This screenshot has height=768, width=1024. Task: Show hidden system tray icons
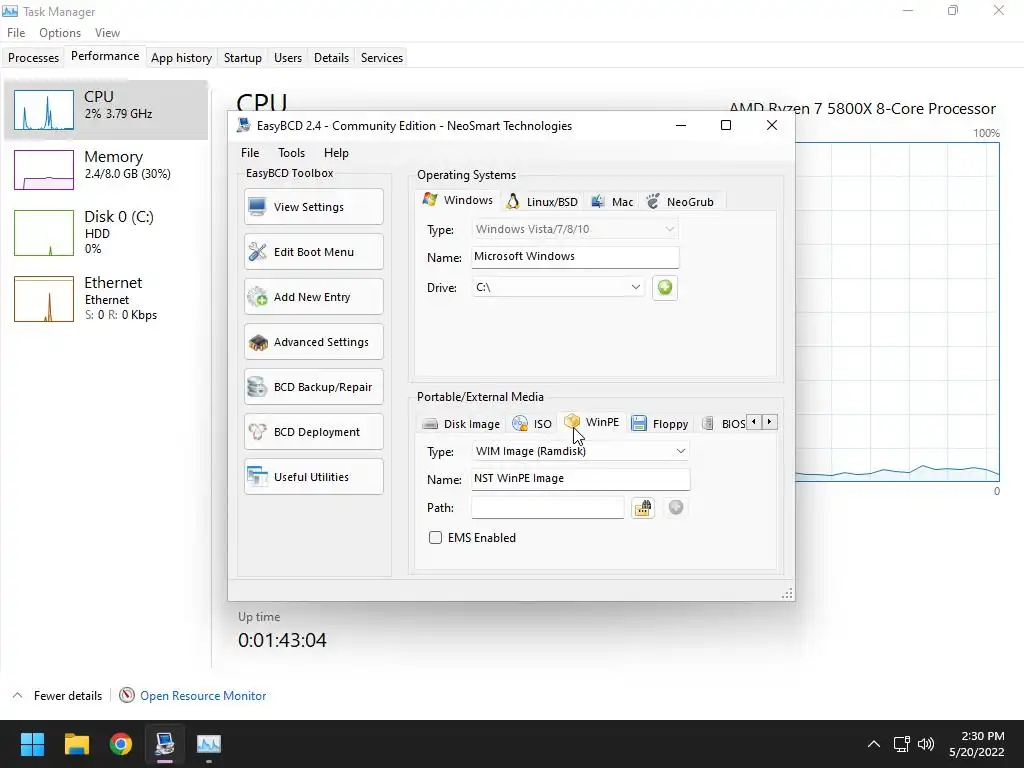(874, 744)
